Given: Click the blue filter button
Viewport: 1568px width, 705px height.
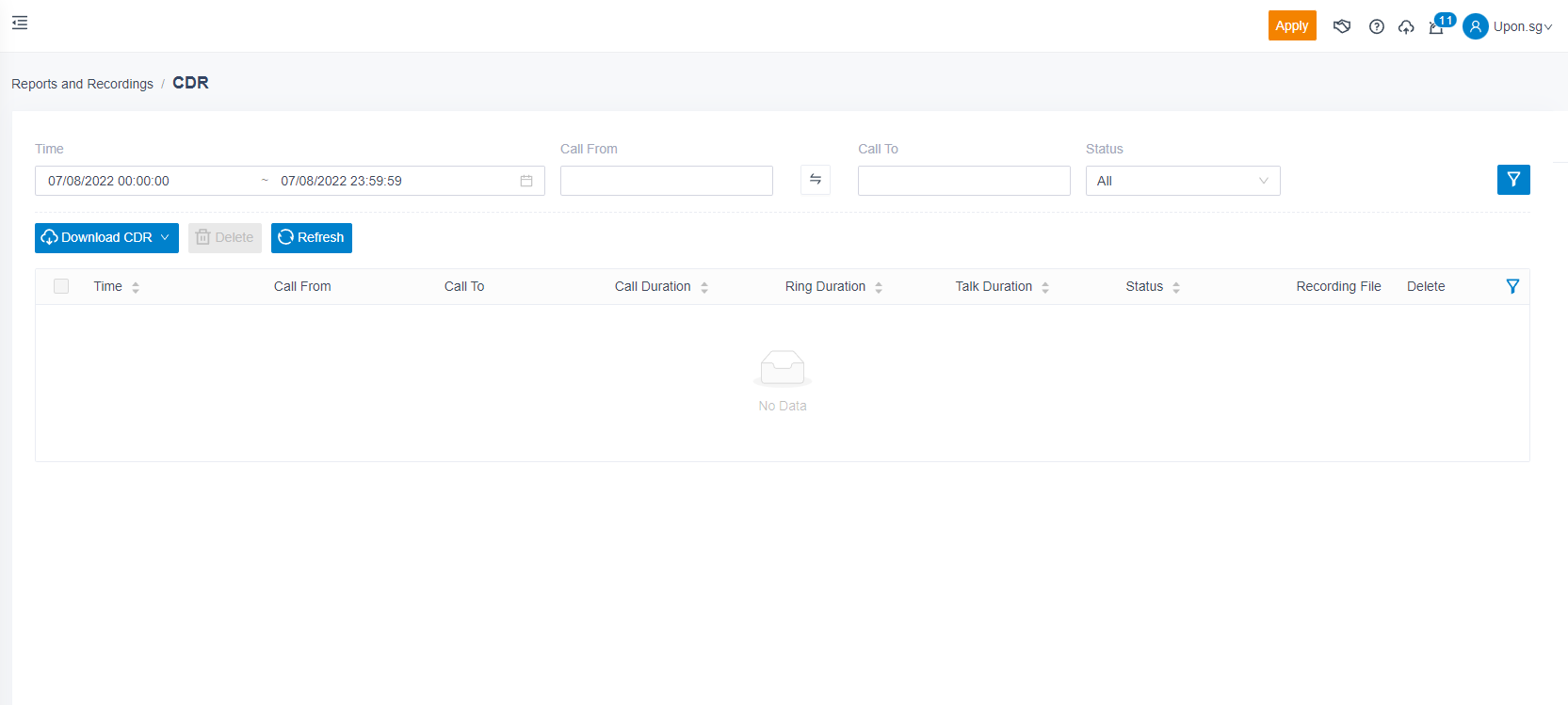Looking at the screenshot, I should pyautogui.click(x=1512, y=180).
